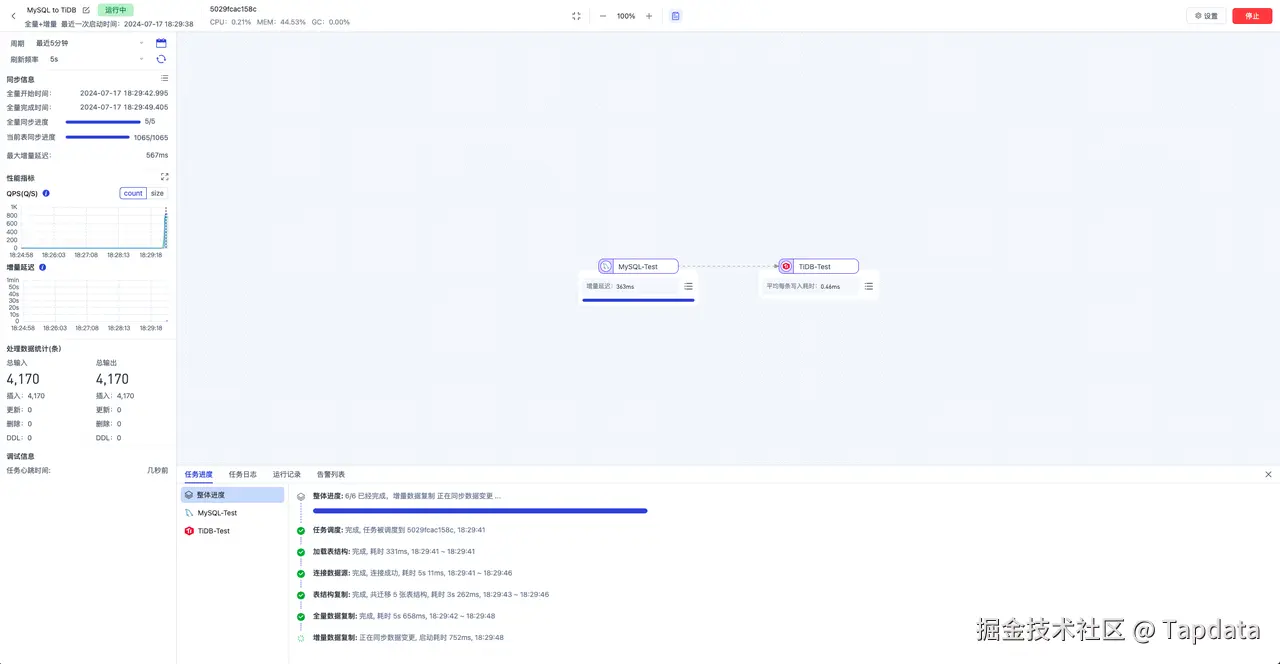Click the 1065/1065 table sync count
This screenshot has width=1280, height=664.
point(151,138)
